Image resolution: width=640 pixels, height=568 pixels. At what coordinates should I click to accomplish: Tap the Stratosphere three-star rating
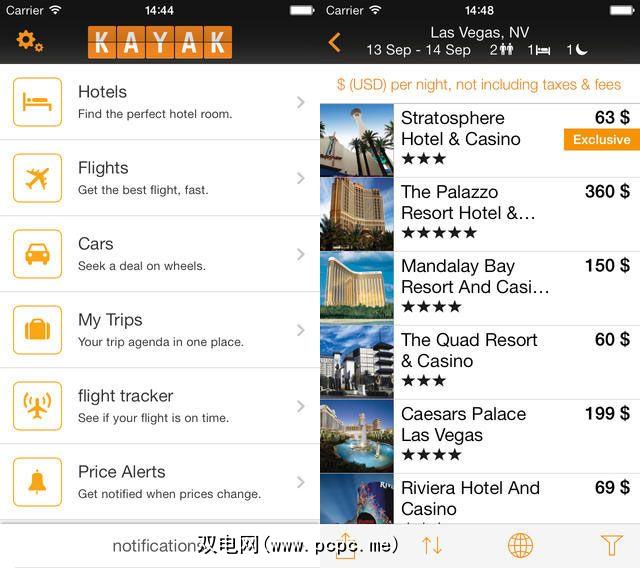tap(424, 159)
